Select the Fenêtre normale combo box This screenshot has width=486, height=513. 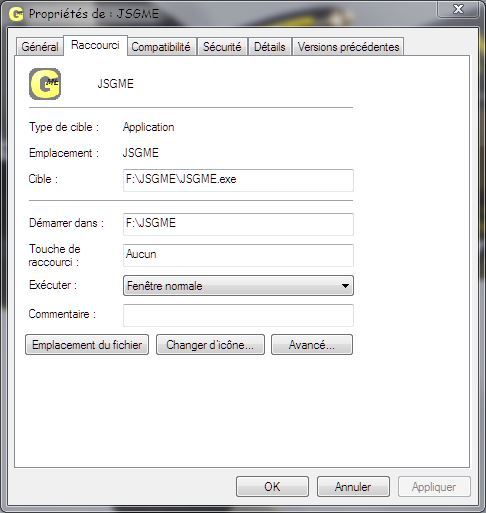coord(238,286)
